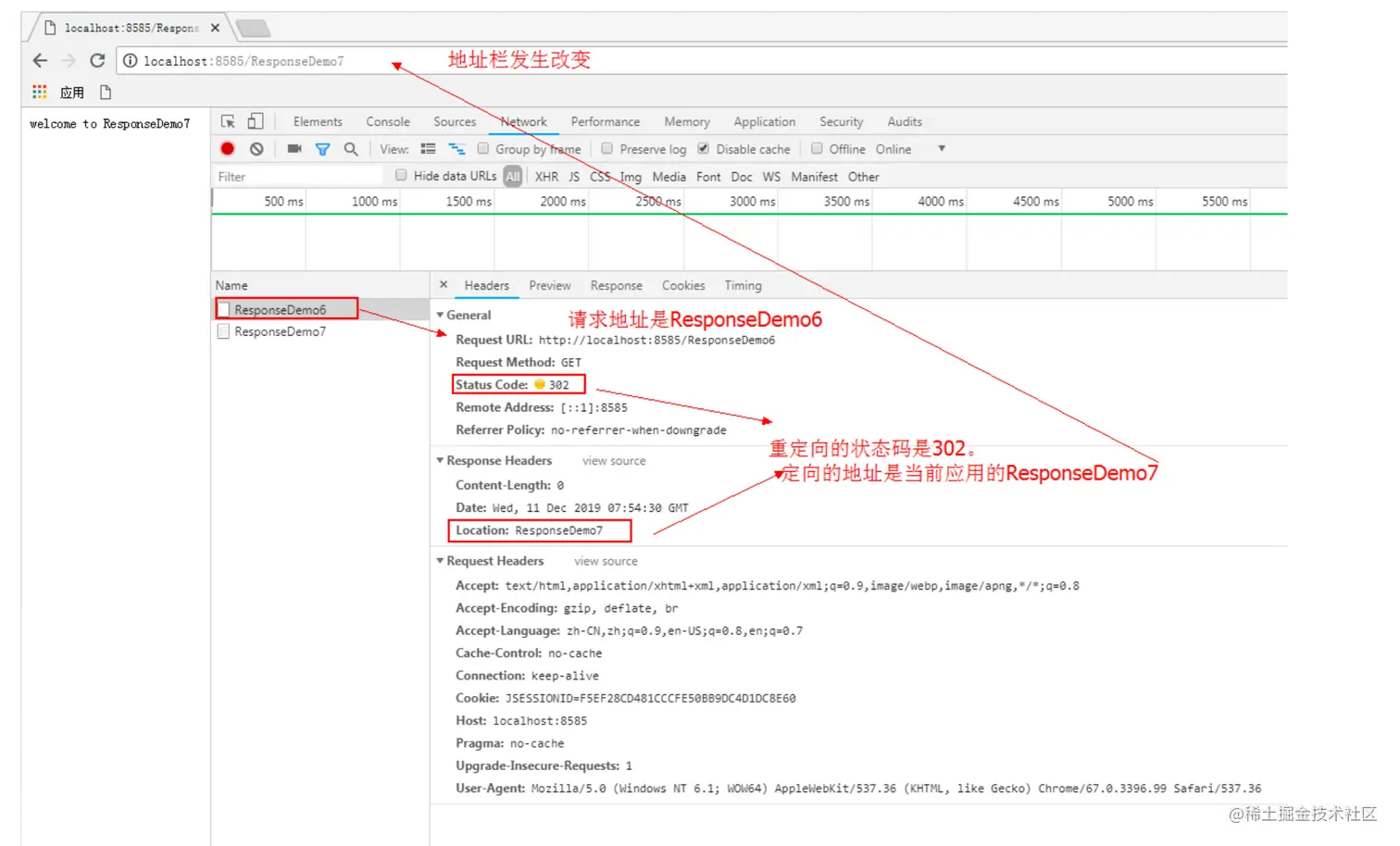Click the browser forward arrow
The width and height of the screenshot is (1400, 846).
click(x=69, y=61)
